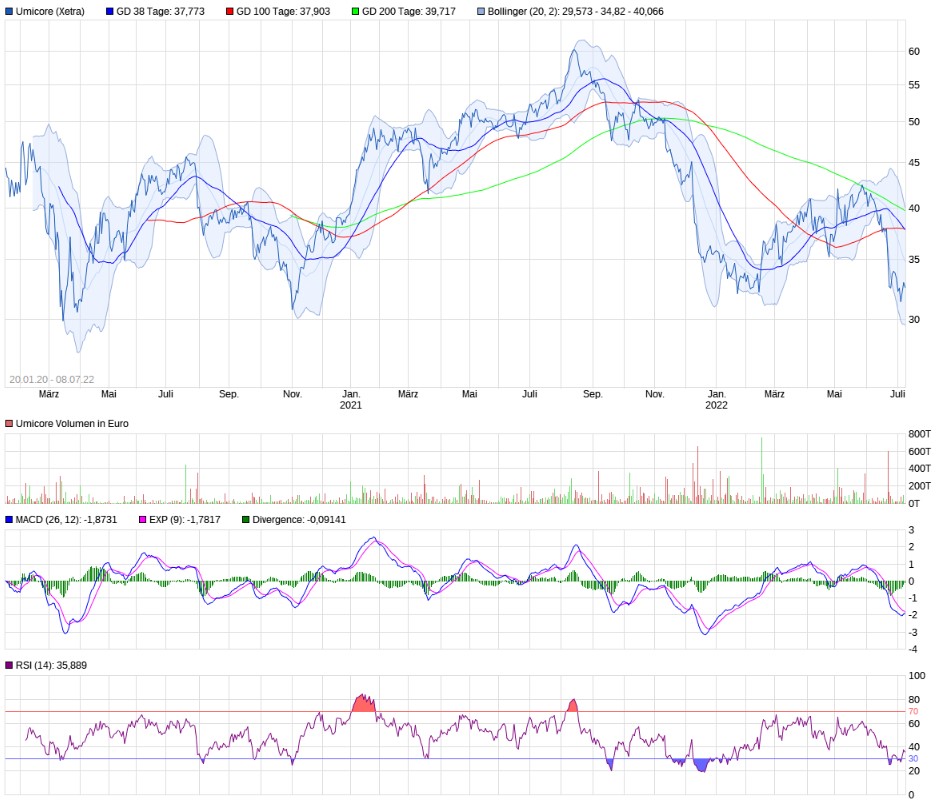Click the green Divergence legend swatch

246,520
